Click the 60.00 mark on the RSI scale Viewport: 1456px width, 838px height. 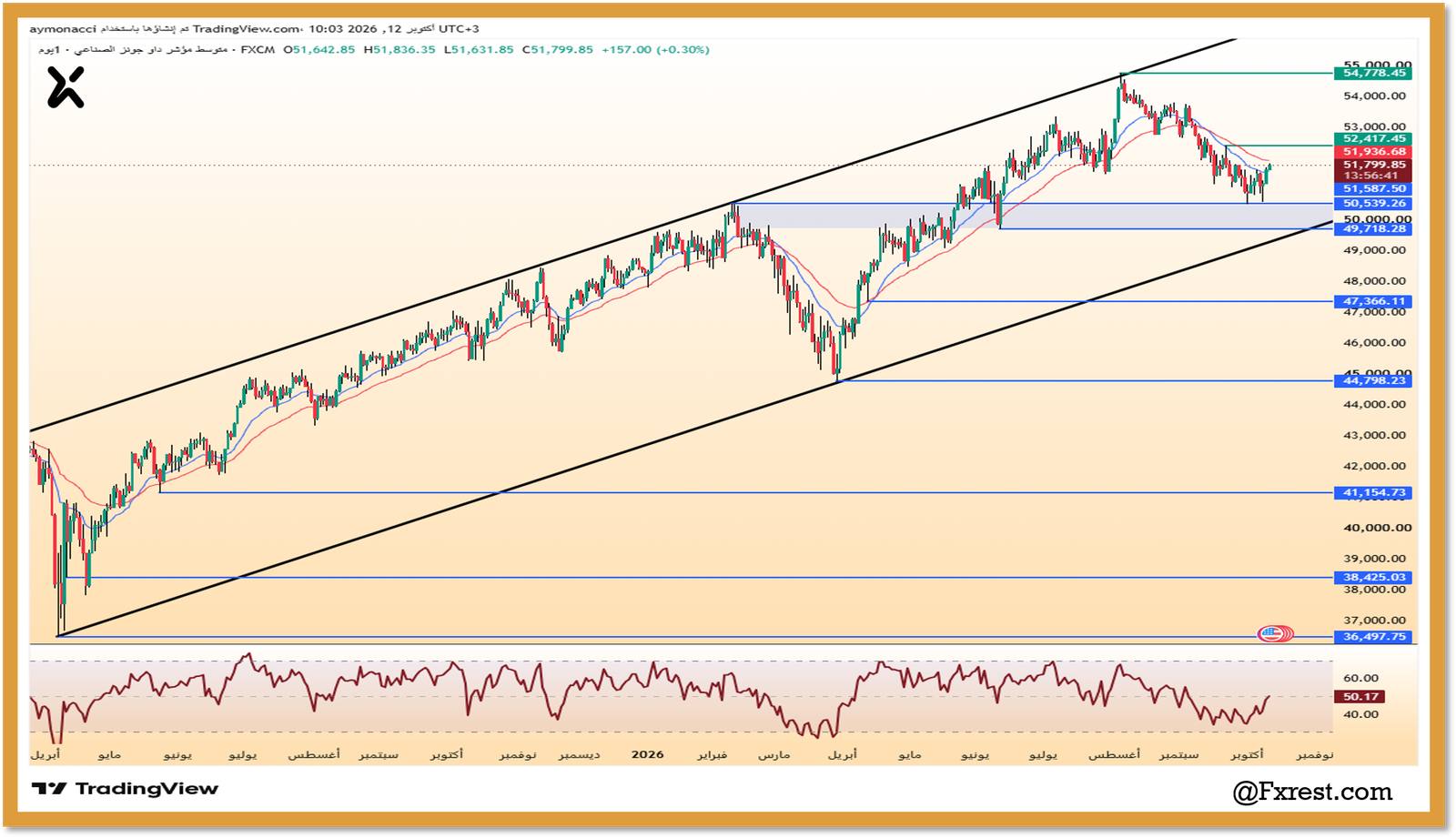[1360, 679]
